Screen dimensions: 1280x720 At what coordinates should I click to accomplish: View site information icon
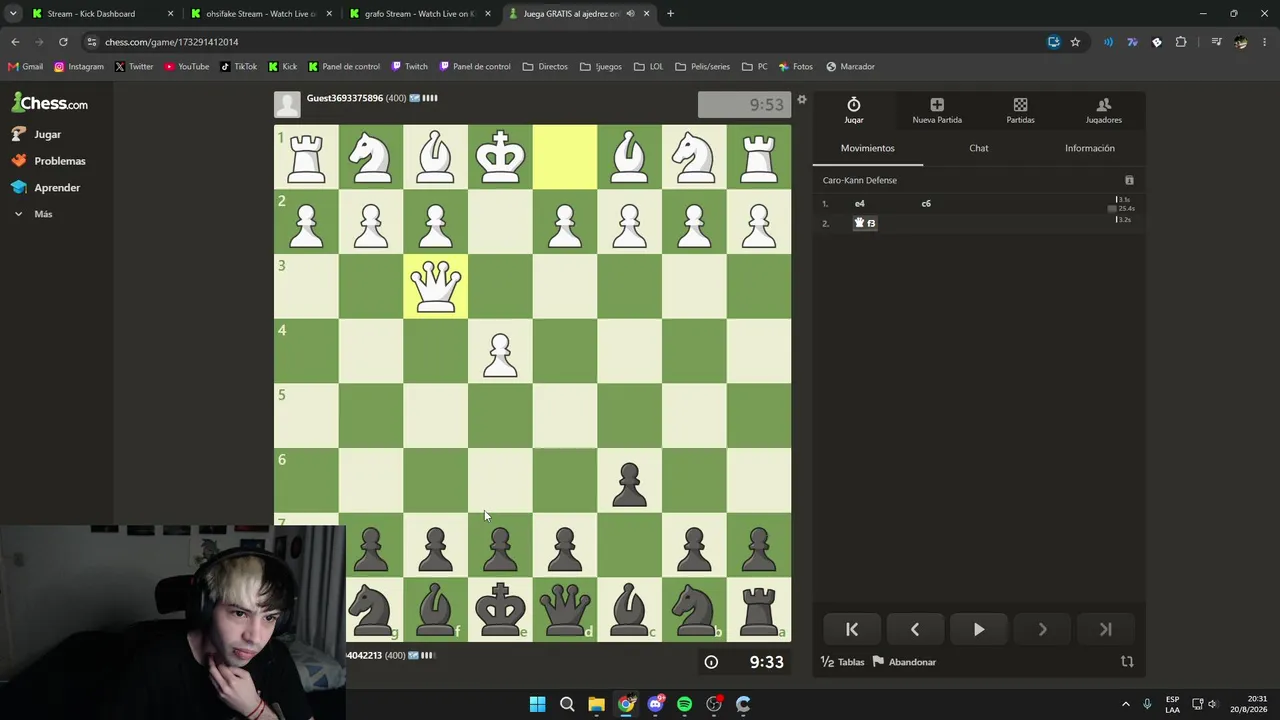[x=92, y=42]
